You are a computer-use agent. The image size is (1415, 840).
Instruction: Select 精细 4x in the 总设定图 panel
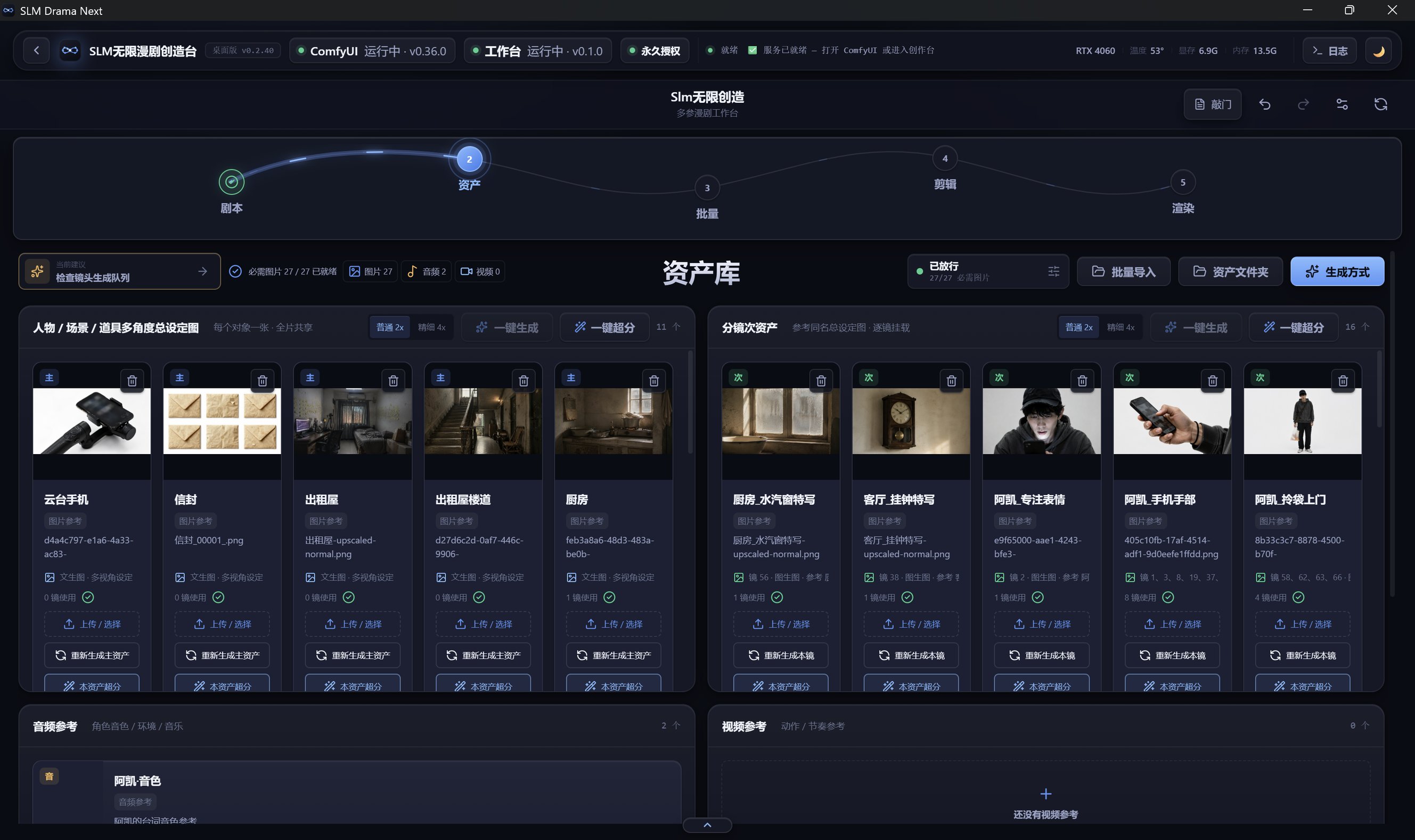pyautogui.click(x=431, y=327)
